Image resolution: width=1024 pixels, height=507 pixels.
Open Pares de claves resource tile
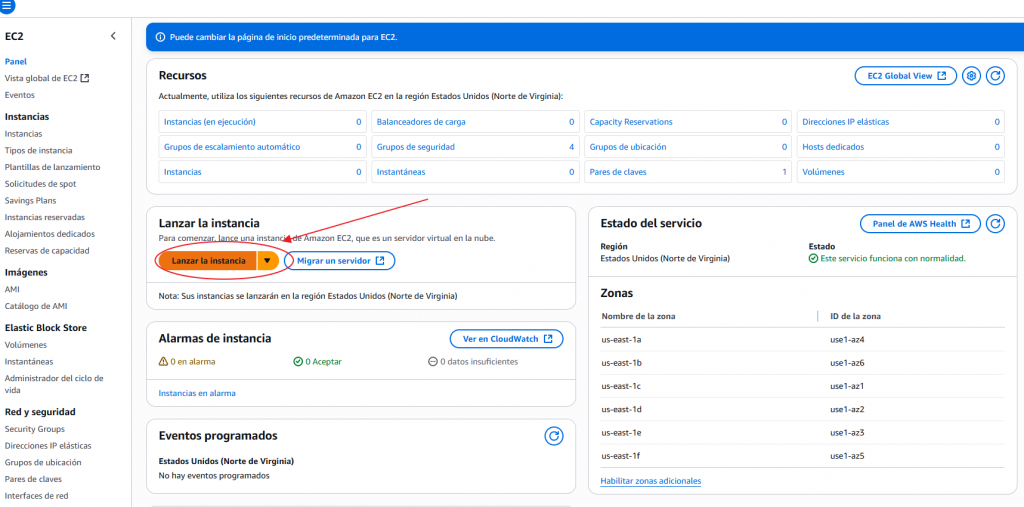[688, 172]
